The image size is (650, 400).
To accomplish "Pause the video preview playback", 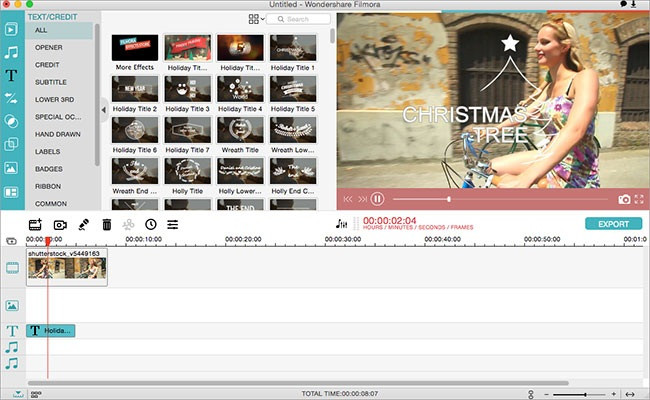I will tap(378, 199).
